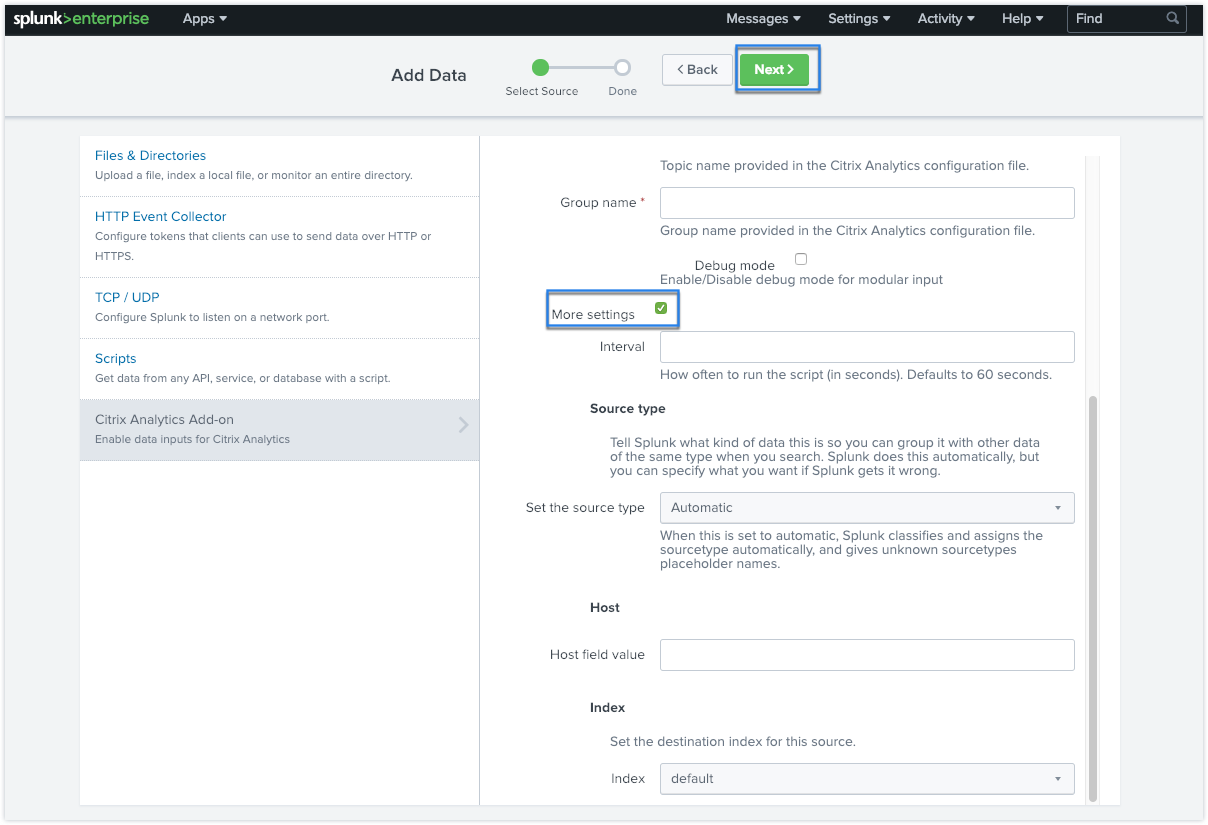The image size is (1208, 825).
Task: Click the Splunk Enterprise logo
Action: (x=81, y=19)
